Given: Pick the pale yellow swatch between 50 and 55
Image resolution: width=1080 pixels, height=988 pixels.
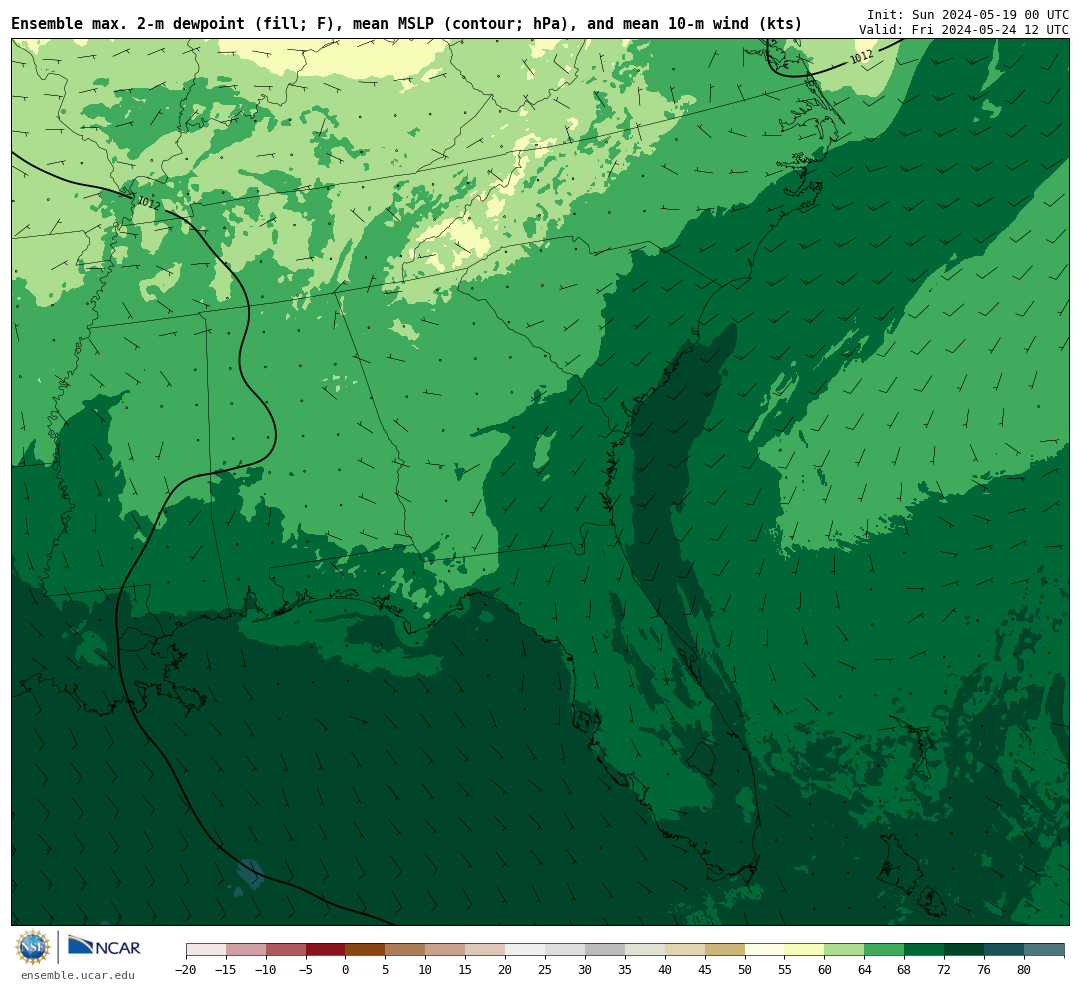Looking at the screenshot, I should click(x=765, y=949).
